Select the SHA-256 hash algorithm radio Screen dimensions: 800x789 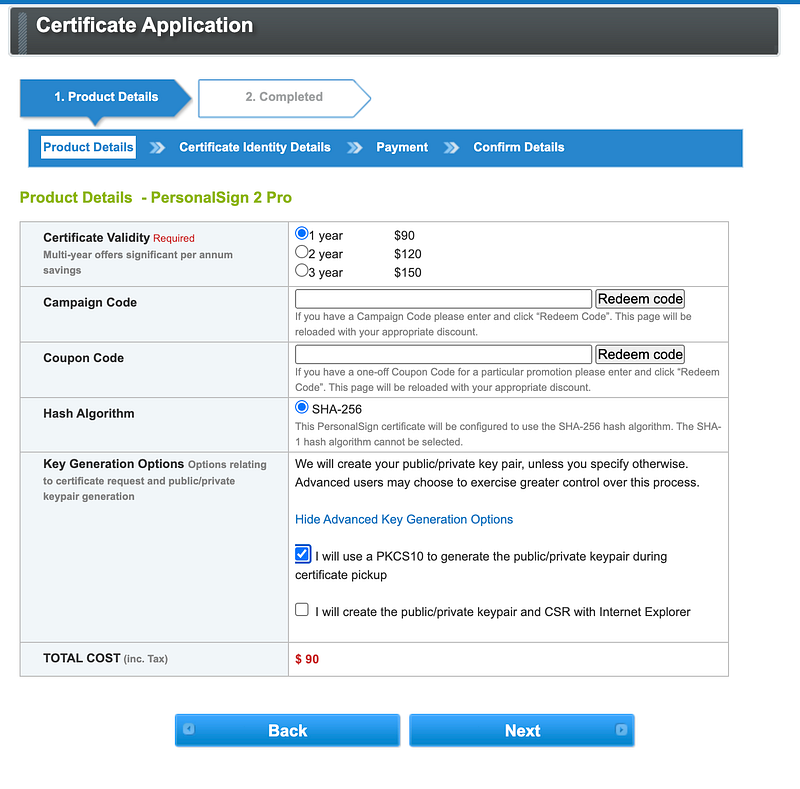tap(302, 407)
